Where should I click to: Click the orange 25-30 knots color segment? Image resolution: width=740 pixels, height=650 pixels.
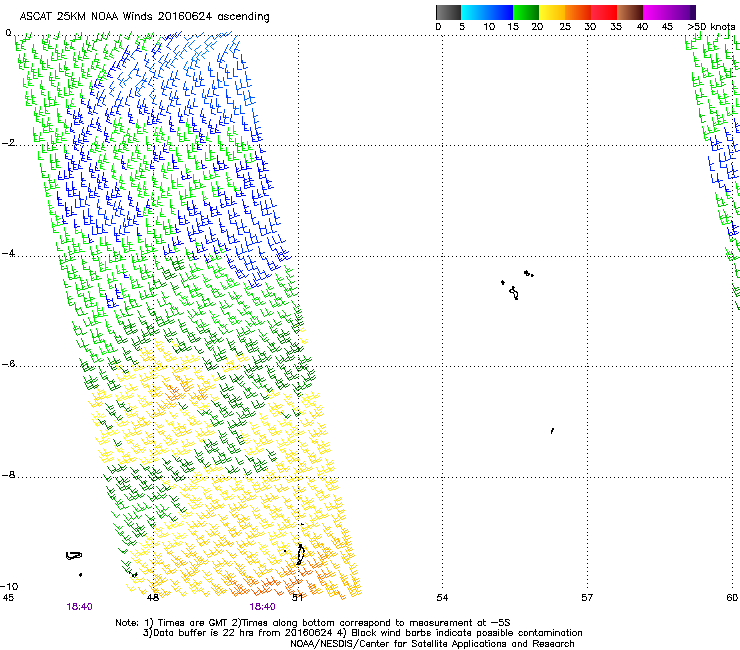578,12
